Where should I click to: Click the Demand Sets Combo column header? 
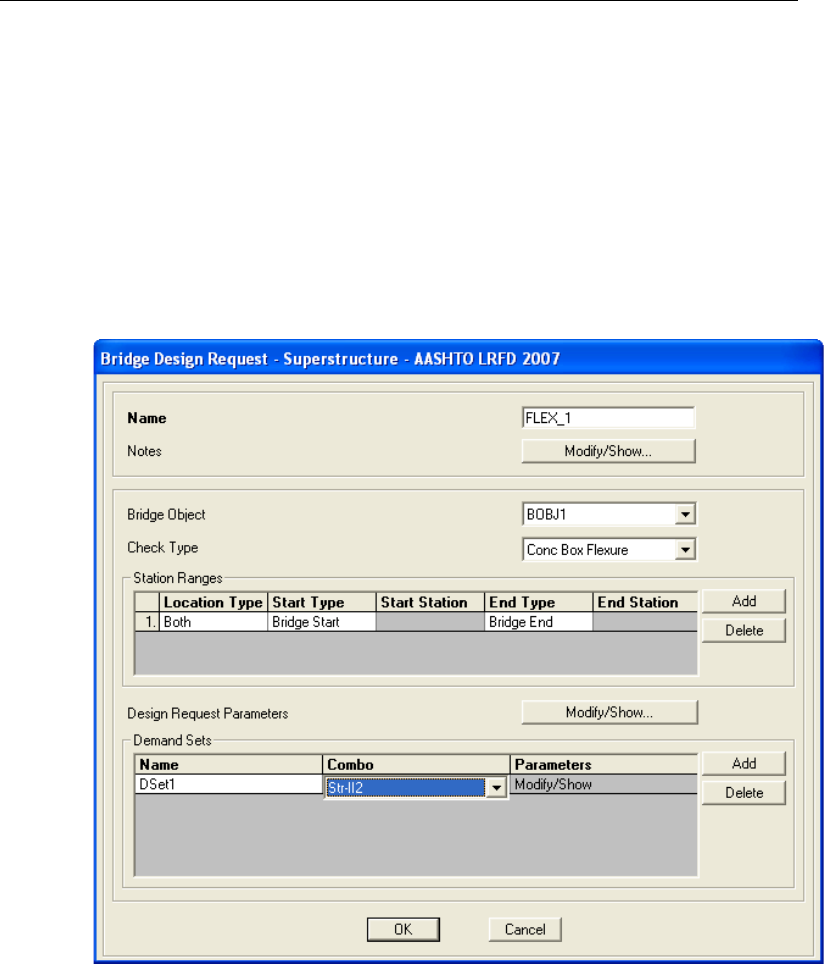[x=416, y=765]
